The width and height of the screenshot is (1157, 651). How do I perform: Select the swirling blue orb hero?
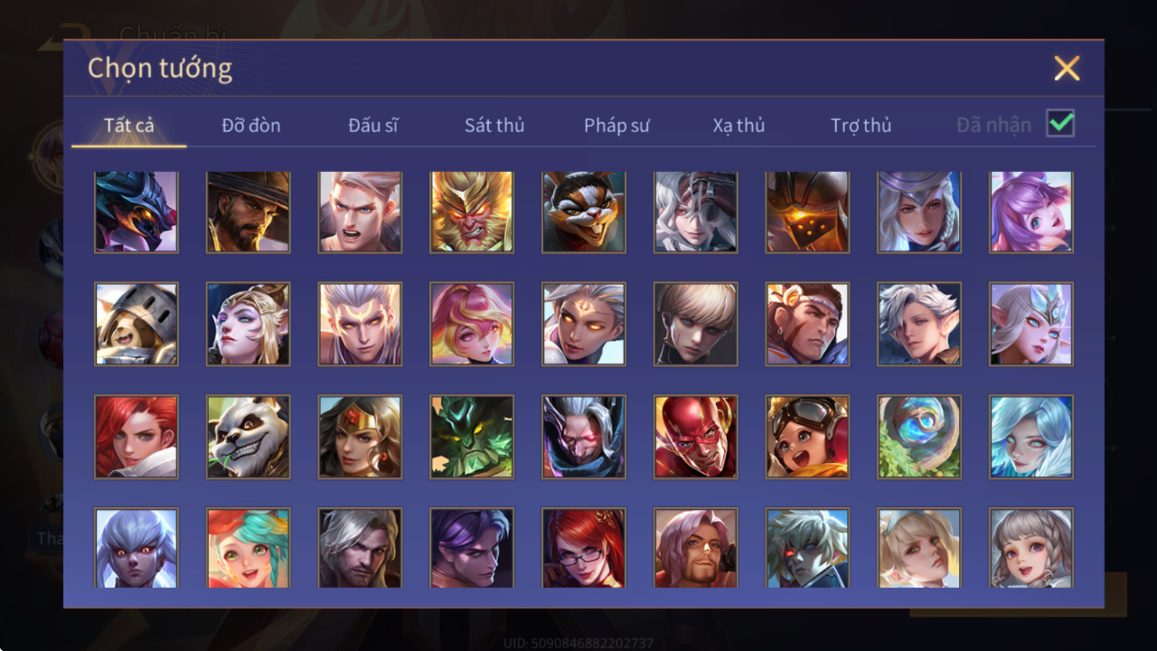pos(919,436)
